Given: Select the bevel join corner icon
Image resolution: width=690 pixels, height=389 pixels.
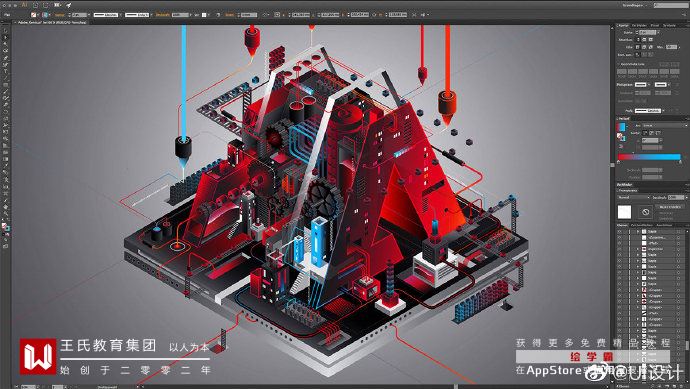Looking at the screenshot, I should point(650,47).
